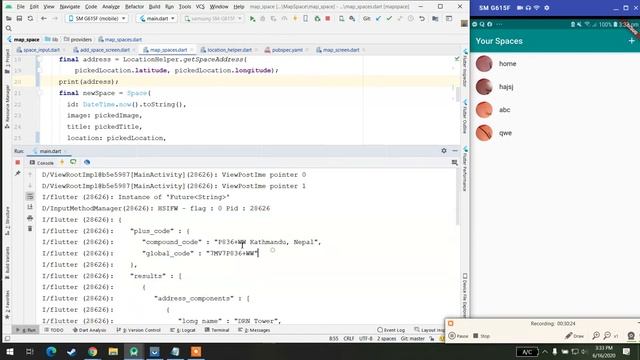Click the Flutter hot reload lightning icon
The width and height of the screenshot is (640, 360).
point(295,19)
